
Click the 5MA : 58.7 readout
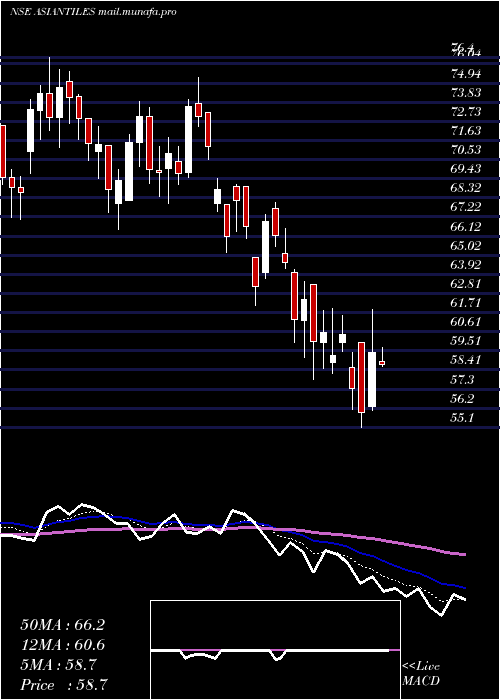58,665
